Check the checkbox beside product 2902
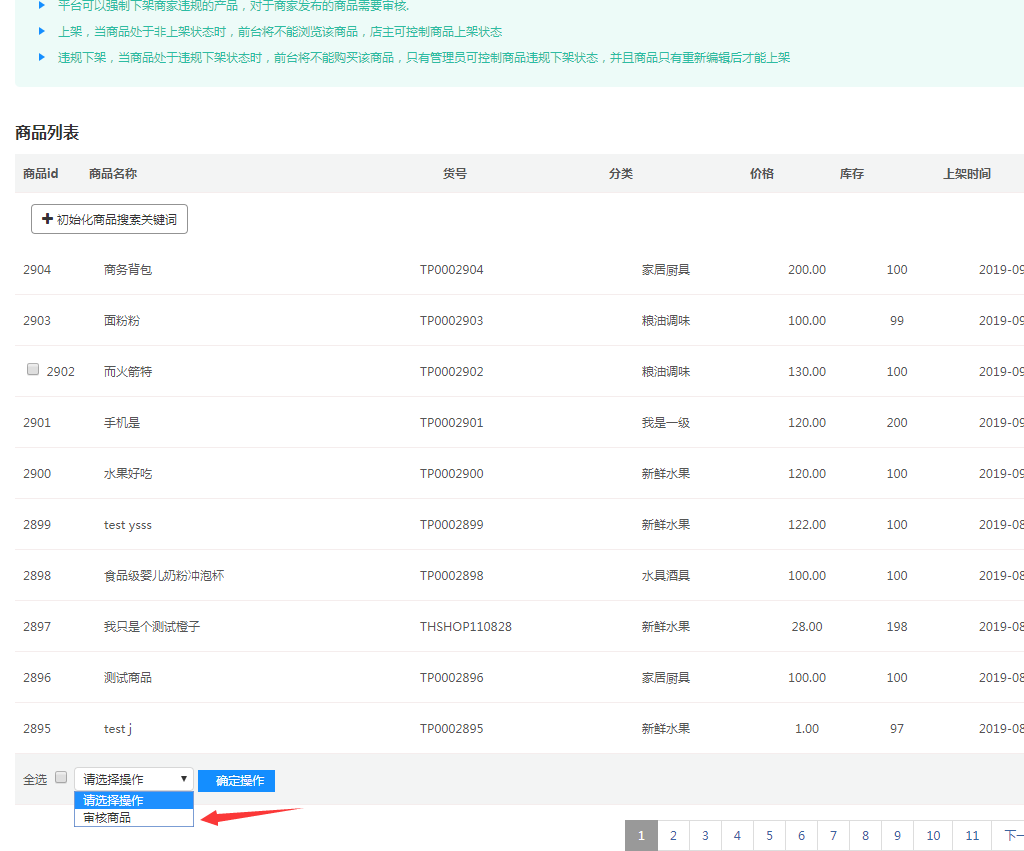 pos(33,370)
